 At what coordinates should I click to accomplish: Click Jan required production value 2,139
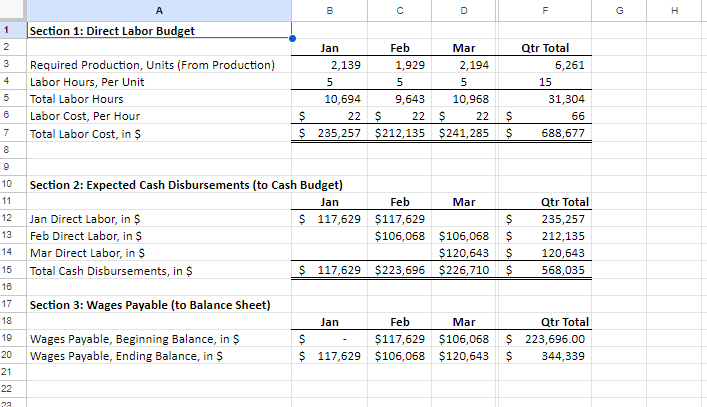point(330,65)
